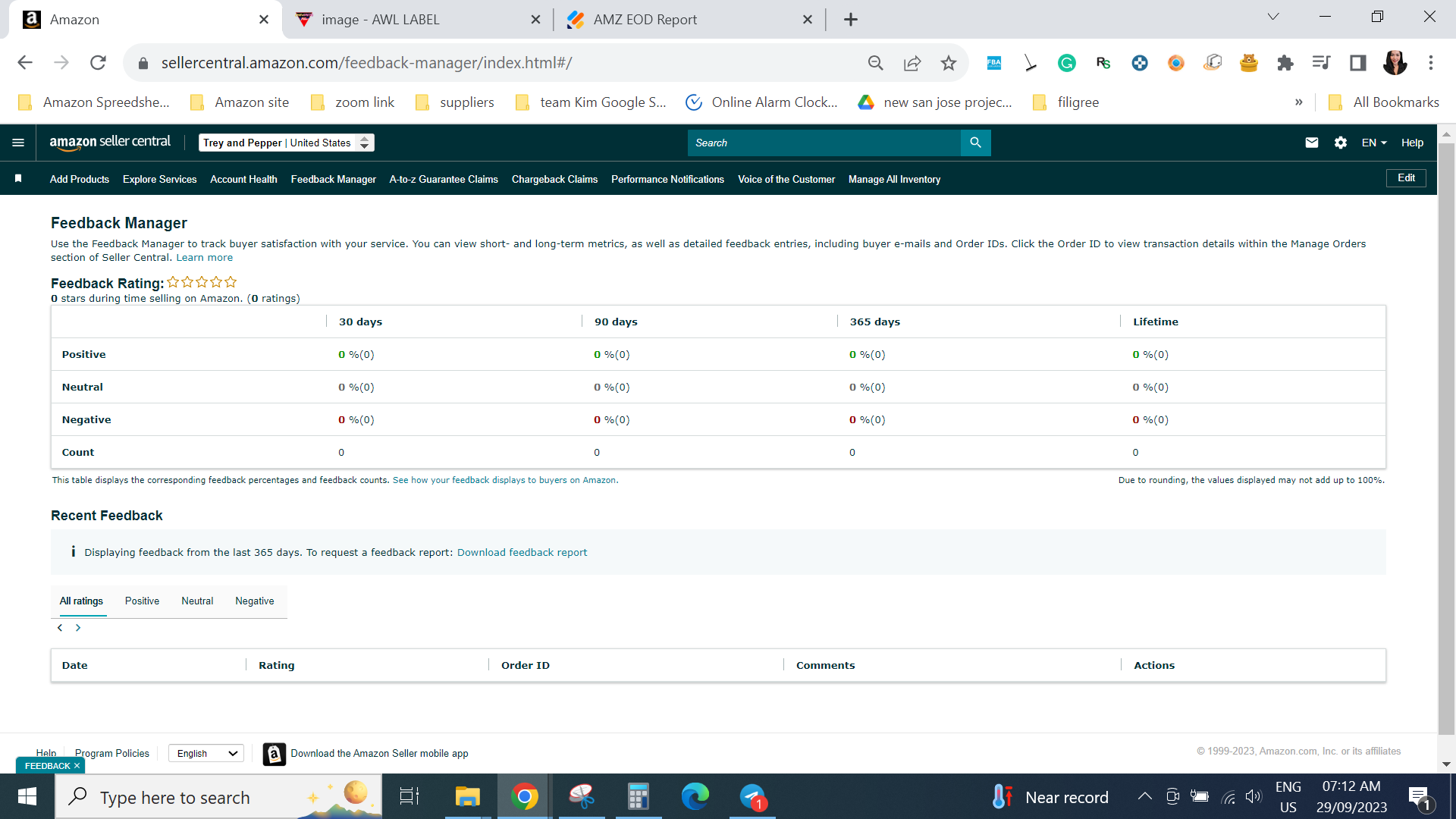The image size is (1456, 819).
Task: Open File Explorer from taskbar
Action: [468, 797]
